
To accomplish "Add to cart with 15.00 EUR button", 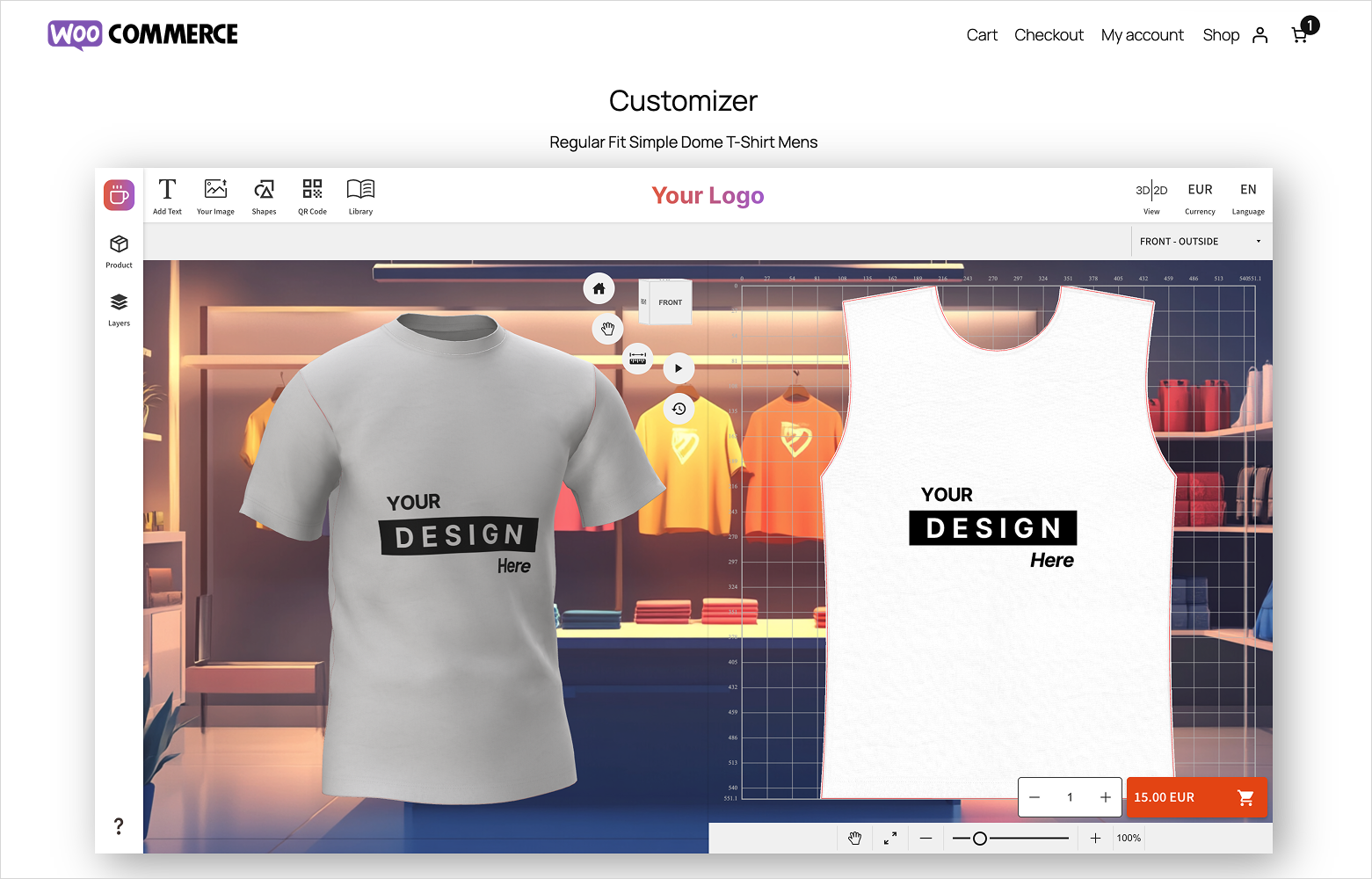I will coord(1196,797).
